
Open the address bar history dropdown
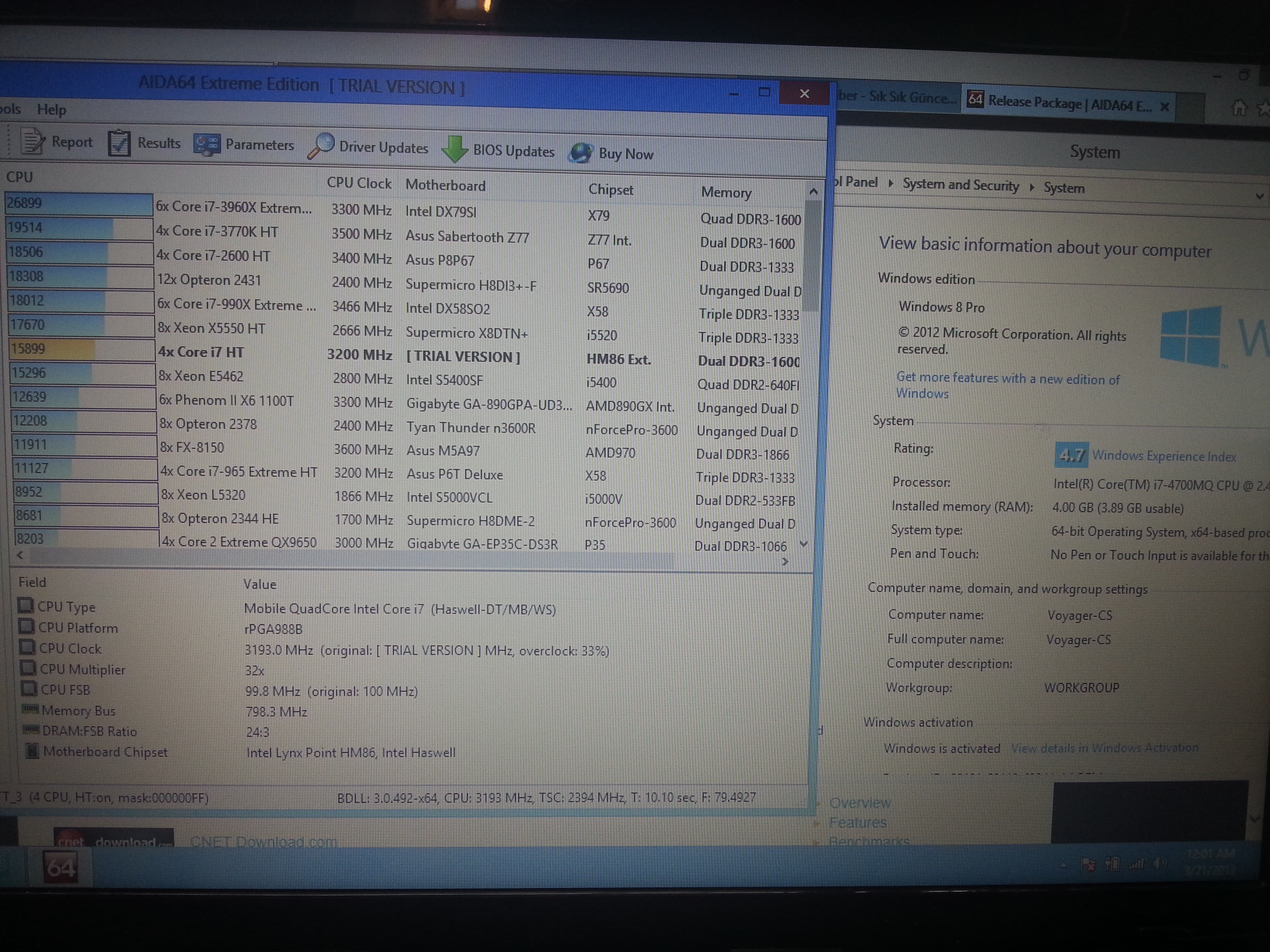[x=1259, y=196]
